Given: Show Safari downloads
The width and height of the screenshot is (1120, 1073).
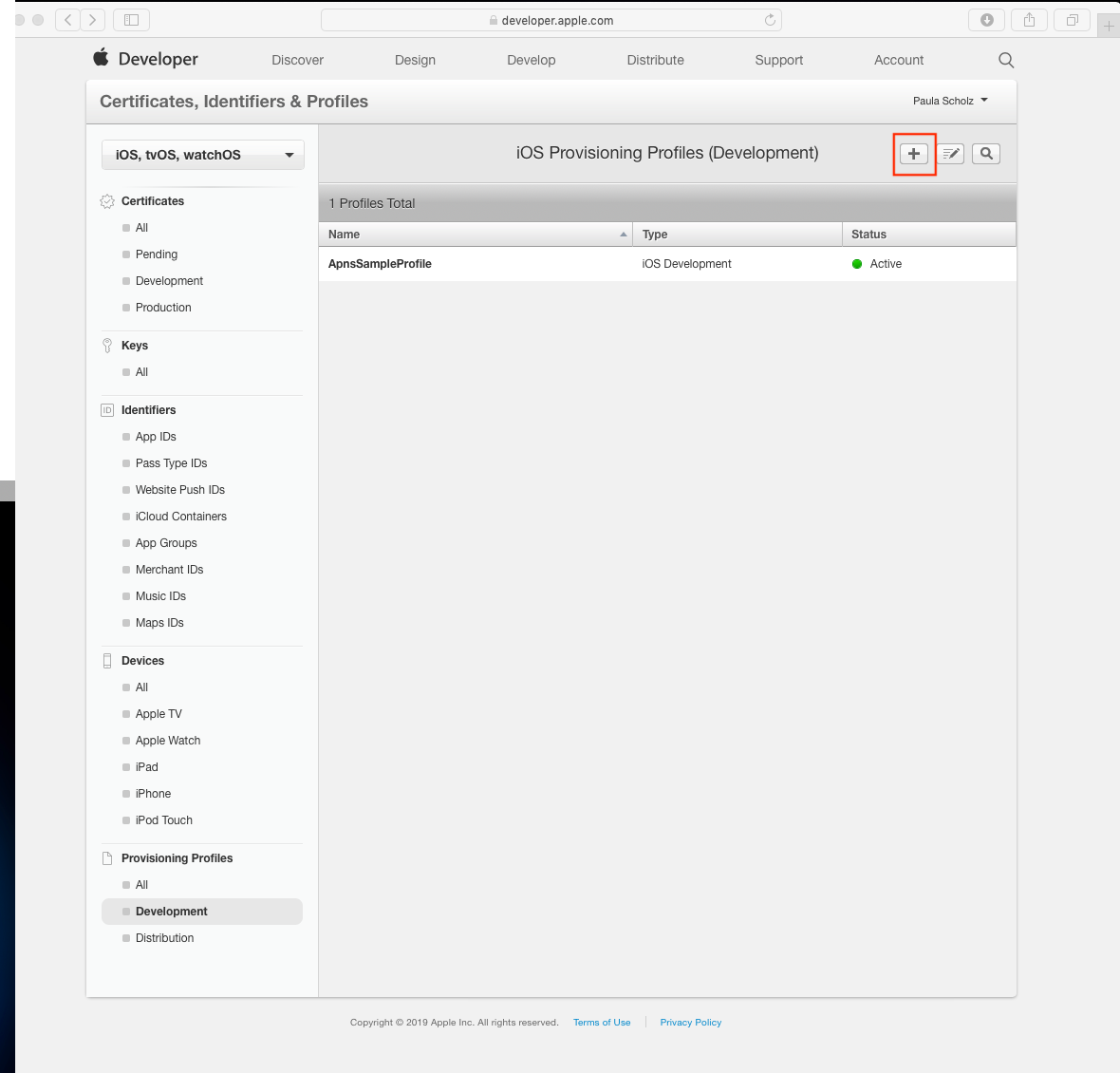Looking at the screenshot, I should coord(986,20).
